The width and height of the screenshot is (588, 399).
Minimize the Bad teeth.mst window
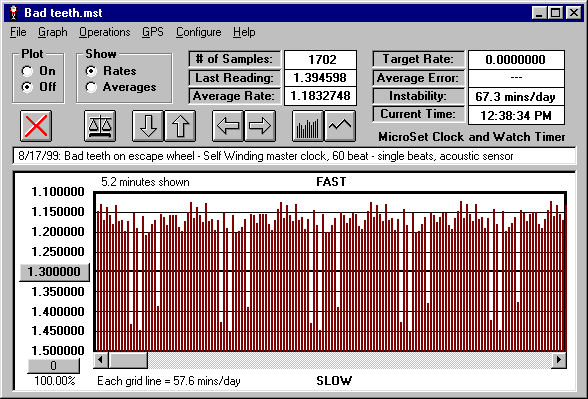click(539, 13)
